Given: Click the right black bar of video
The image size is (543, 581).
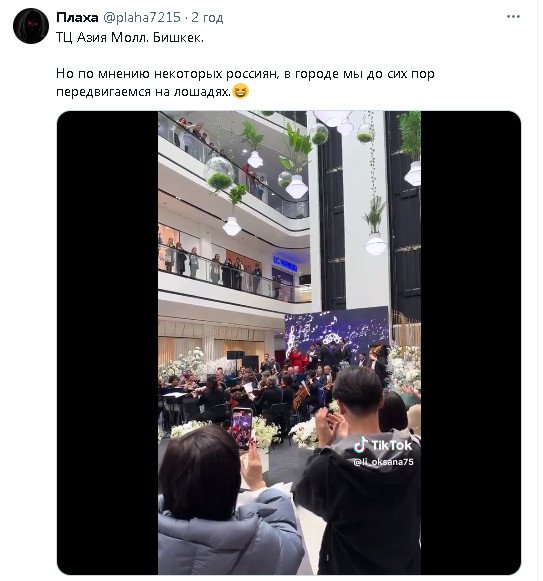Looking at the screenshot, I should tap(471, 343).
